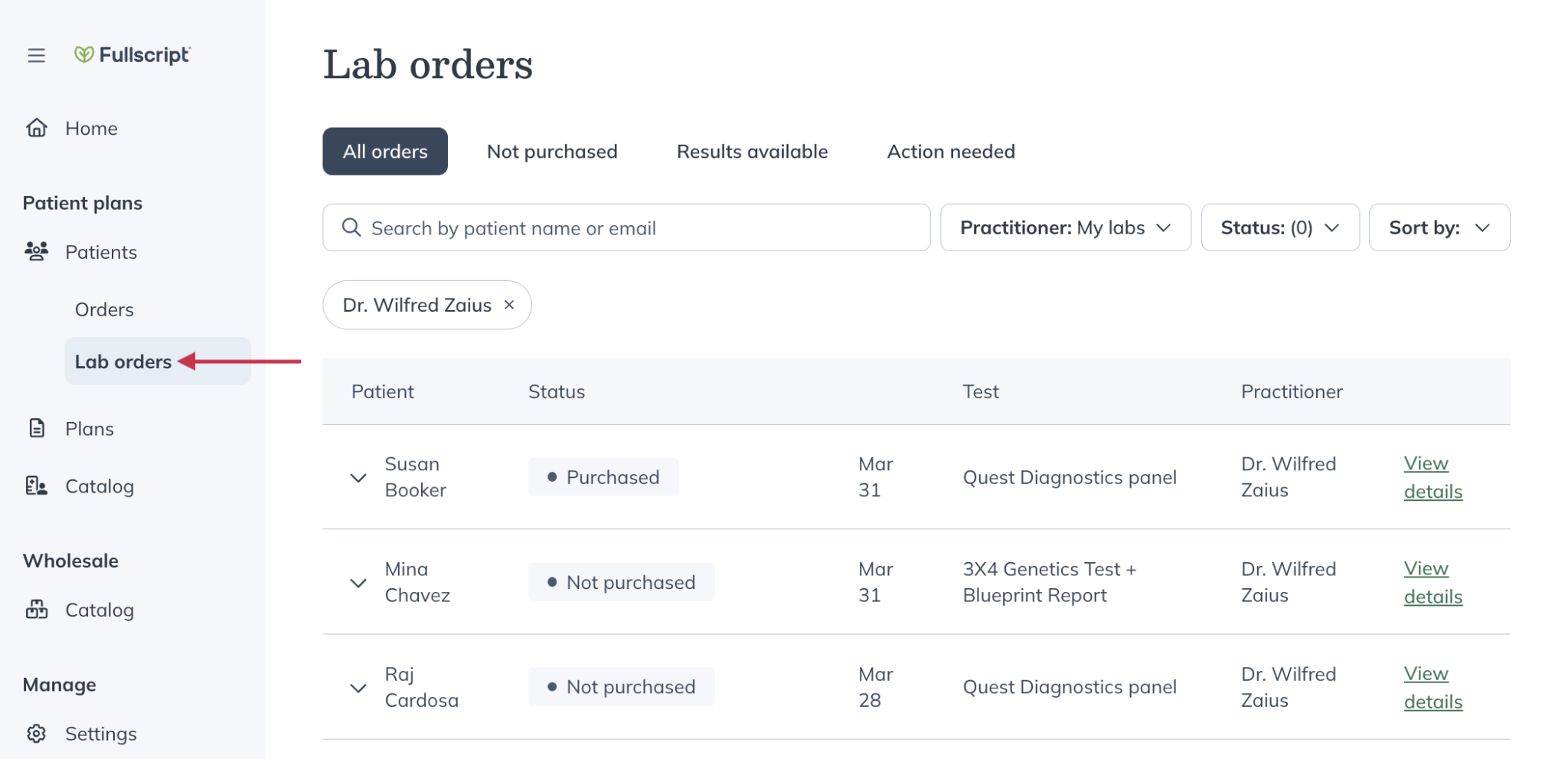This screenshot has width=1568, height=759.
Task: Click the Wholesale Catalog icon
Action: point(37,610)
